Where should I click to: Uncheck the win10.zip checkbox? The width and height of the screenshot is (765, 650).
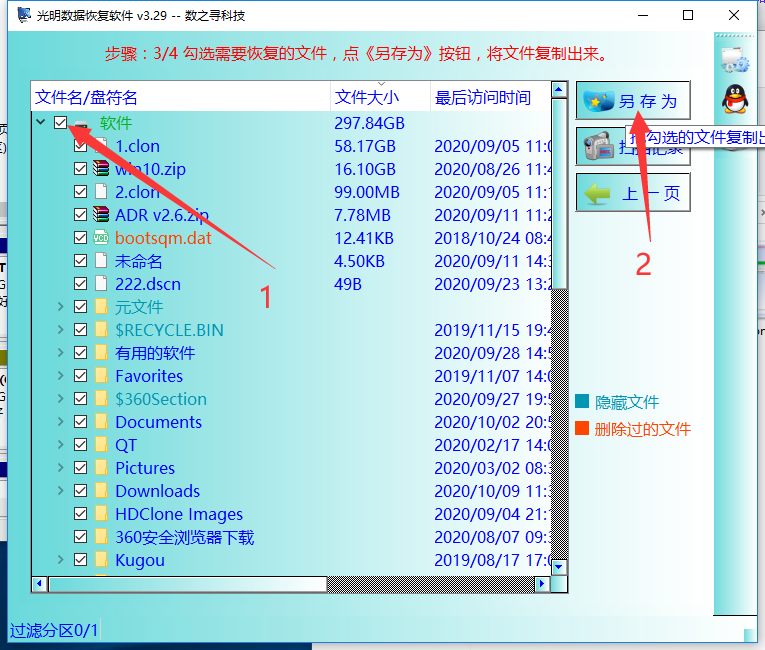tap(81, 169)
